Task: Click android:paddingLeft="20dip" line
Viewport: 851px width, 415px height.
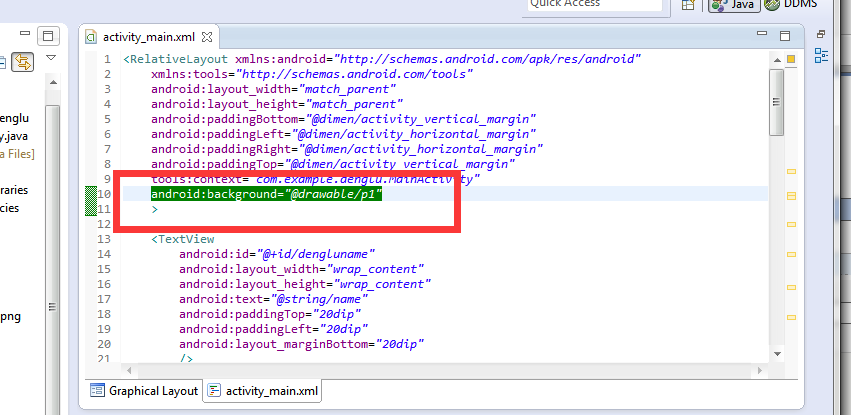Action: coord(274,329)
